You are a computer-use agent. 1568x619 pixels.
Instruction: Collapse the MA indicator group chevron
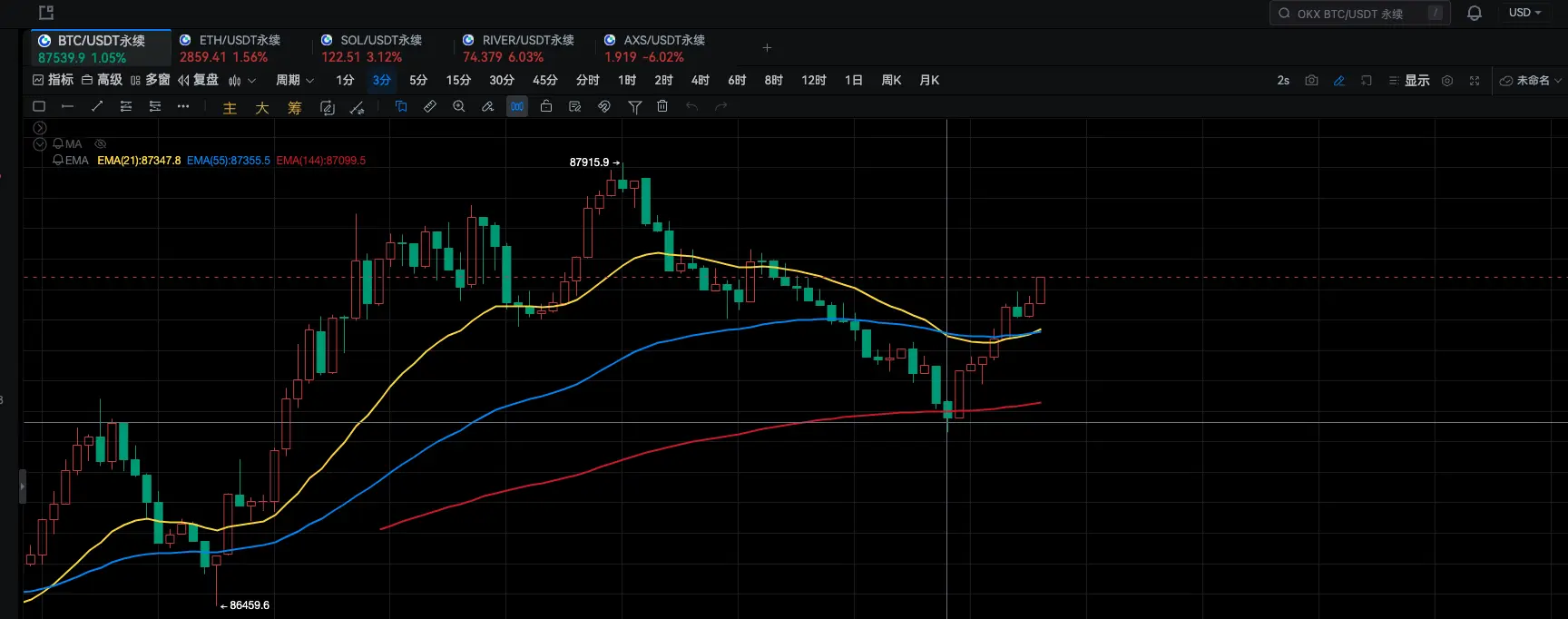tap(40, 143)
